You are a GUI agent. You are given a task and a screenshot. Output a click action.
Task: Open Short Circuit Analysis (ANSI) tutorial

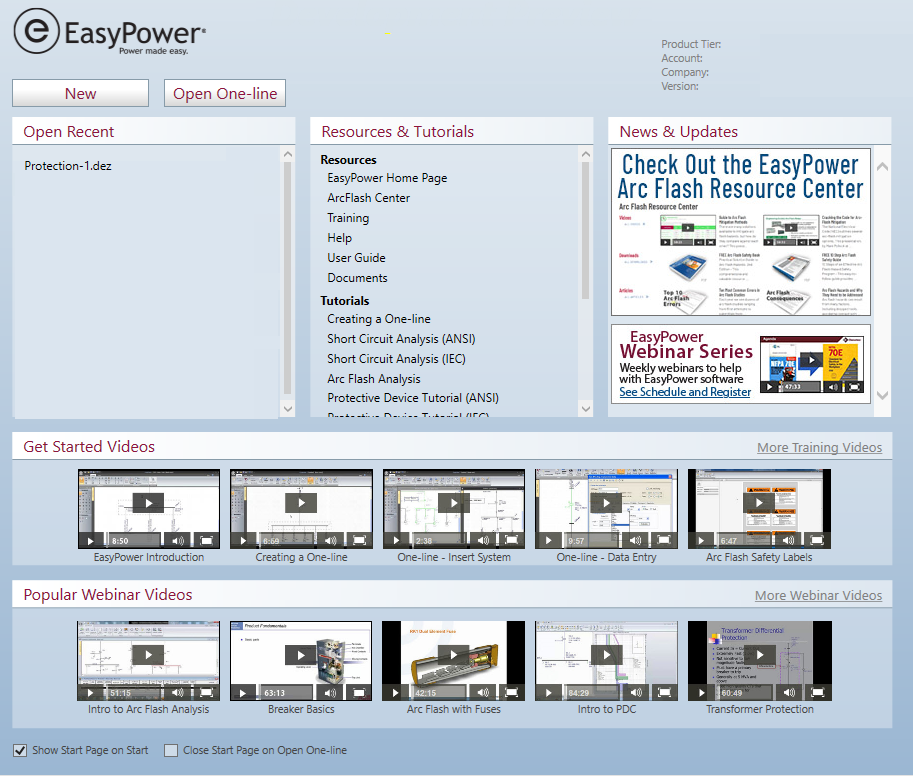tap(401, 339)
